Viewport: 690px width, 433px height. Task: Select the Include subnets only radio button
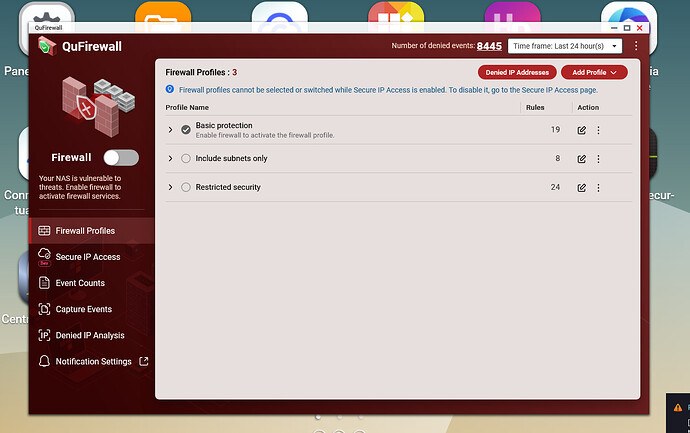coord(186,158)
